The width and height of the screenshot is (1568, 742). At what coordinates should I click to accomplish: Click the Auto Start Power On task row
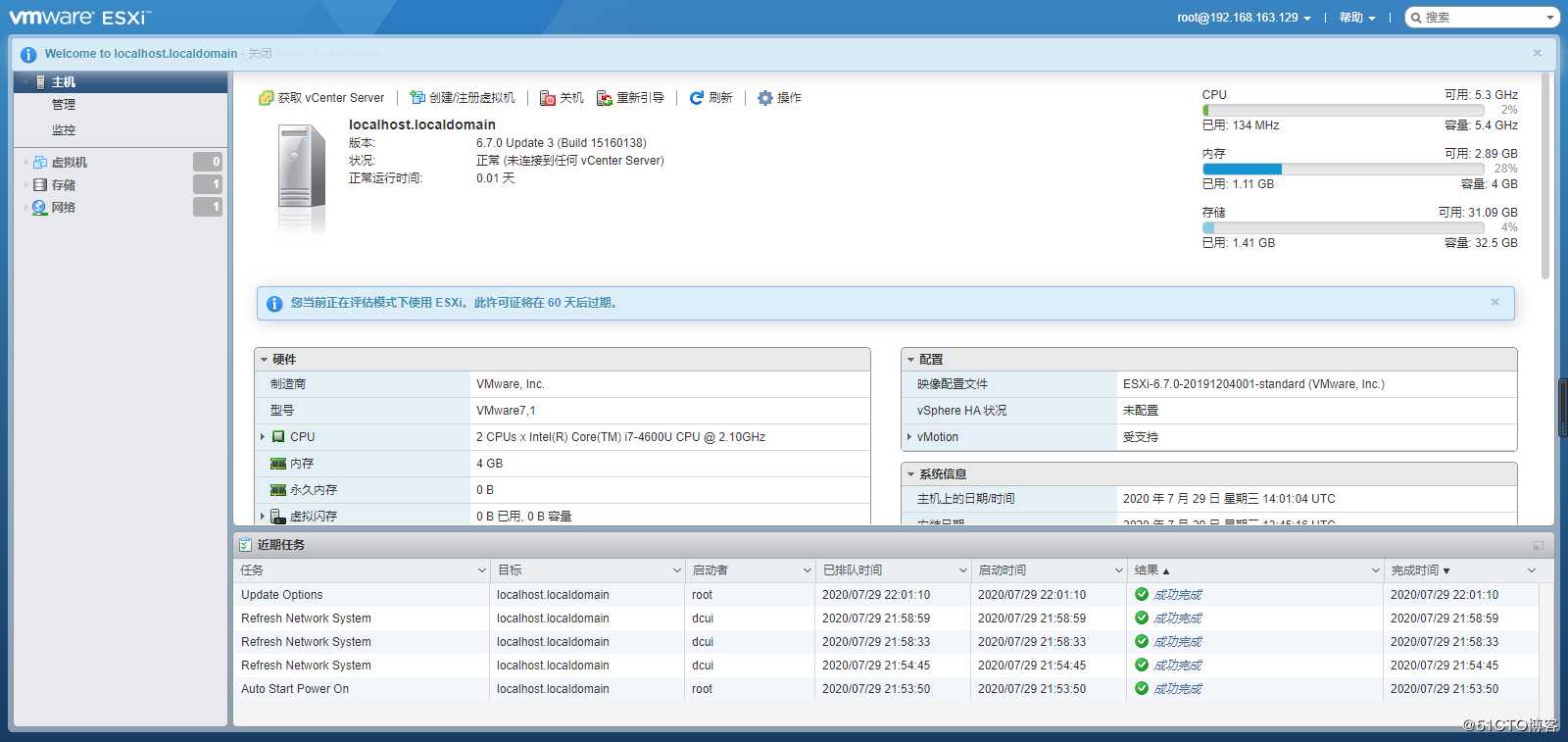tap(886, 689)
